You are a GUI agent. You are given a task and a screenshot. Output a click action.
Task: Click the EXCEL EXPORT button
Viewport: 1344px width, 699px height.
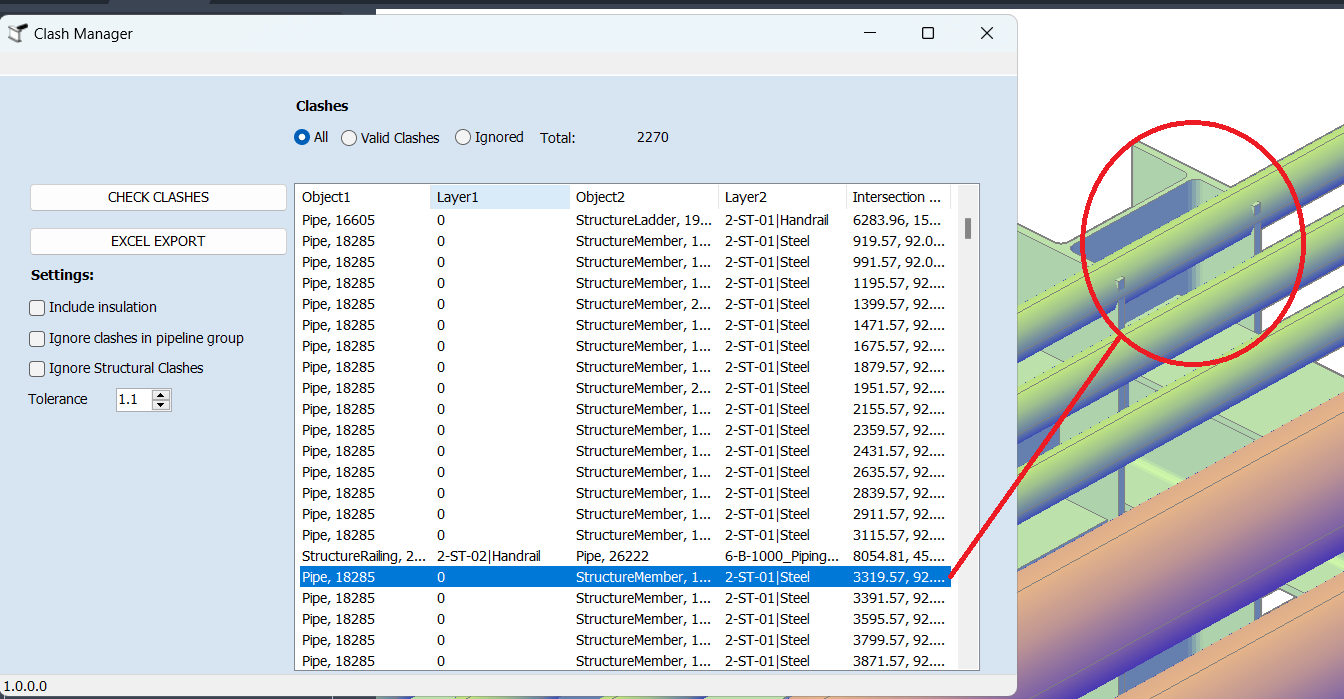158,241
